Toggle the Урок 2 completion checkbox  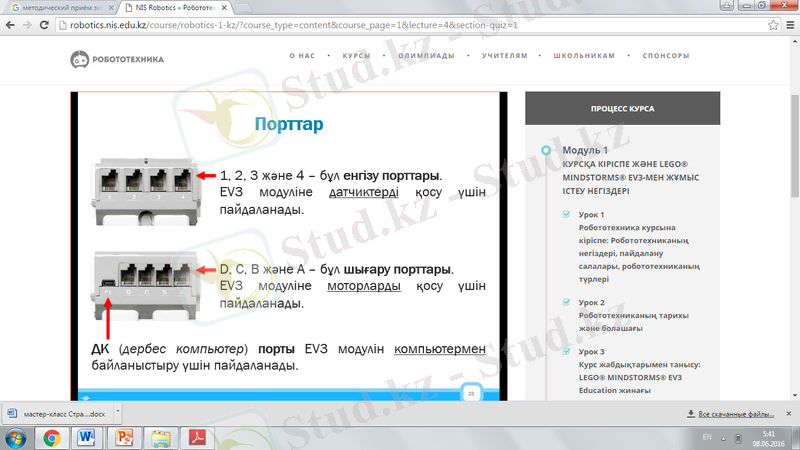567,301
